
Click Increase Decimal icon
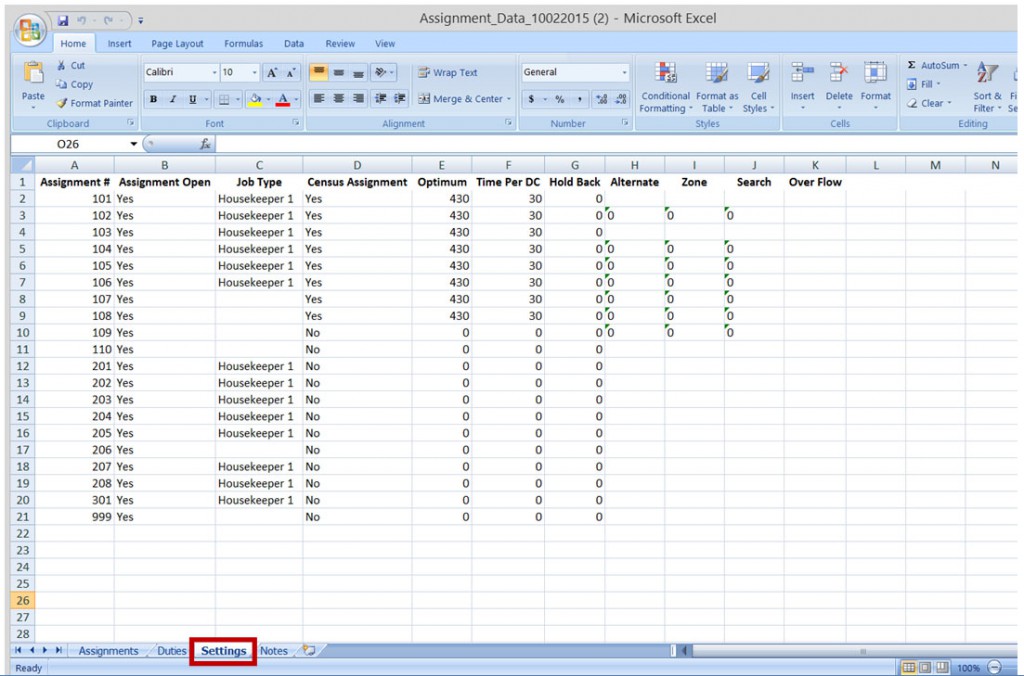[601, 99]
